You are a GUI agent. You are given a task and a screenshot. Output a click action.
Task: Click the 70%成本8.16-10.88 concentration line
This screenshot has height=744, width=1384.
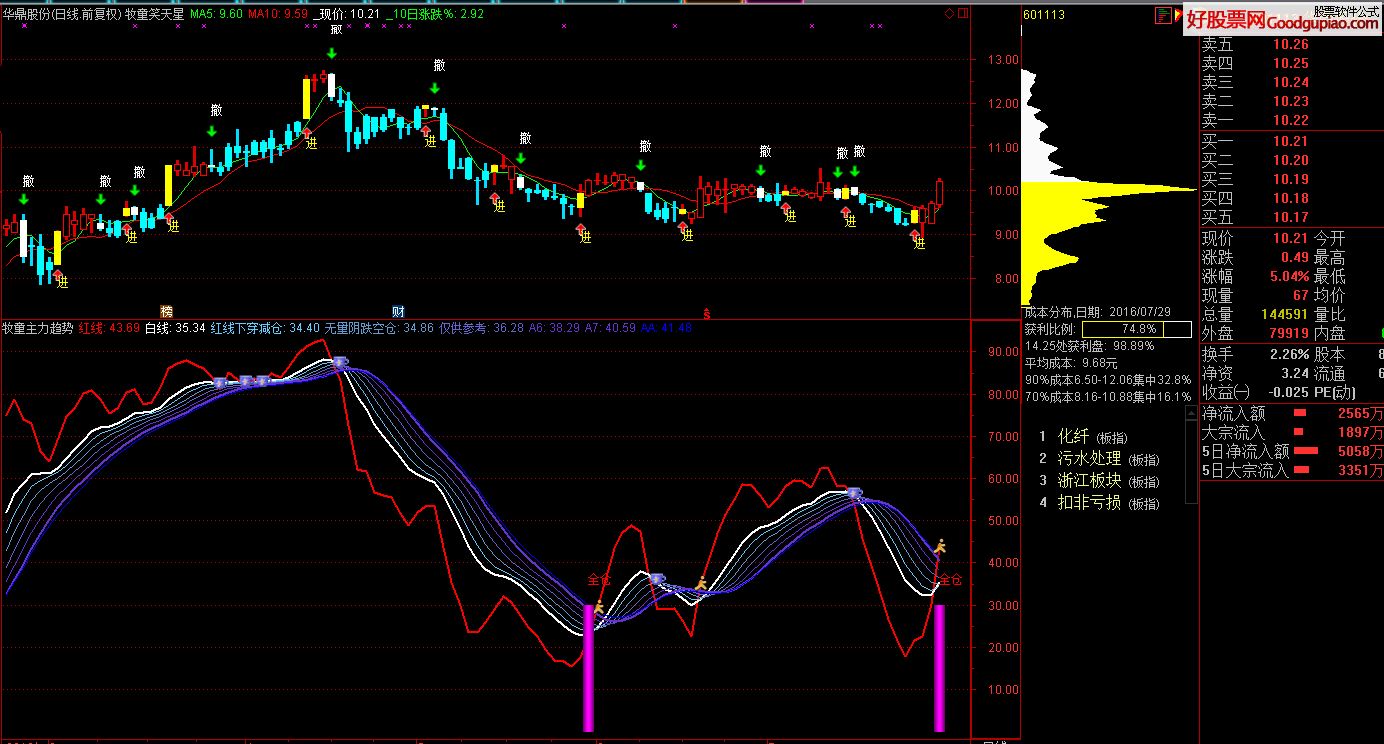(x=1107, y=397)
